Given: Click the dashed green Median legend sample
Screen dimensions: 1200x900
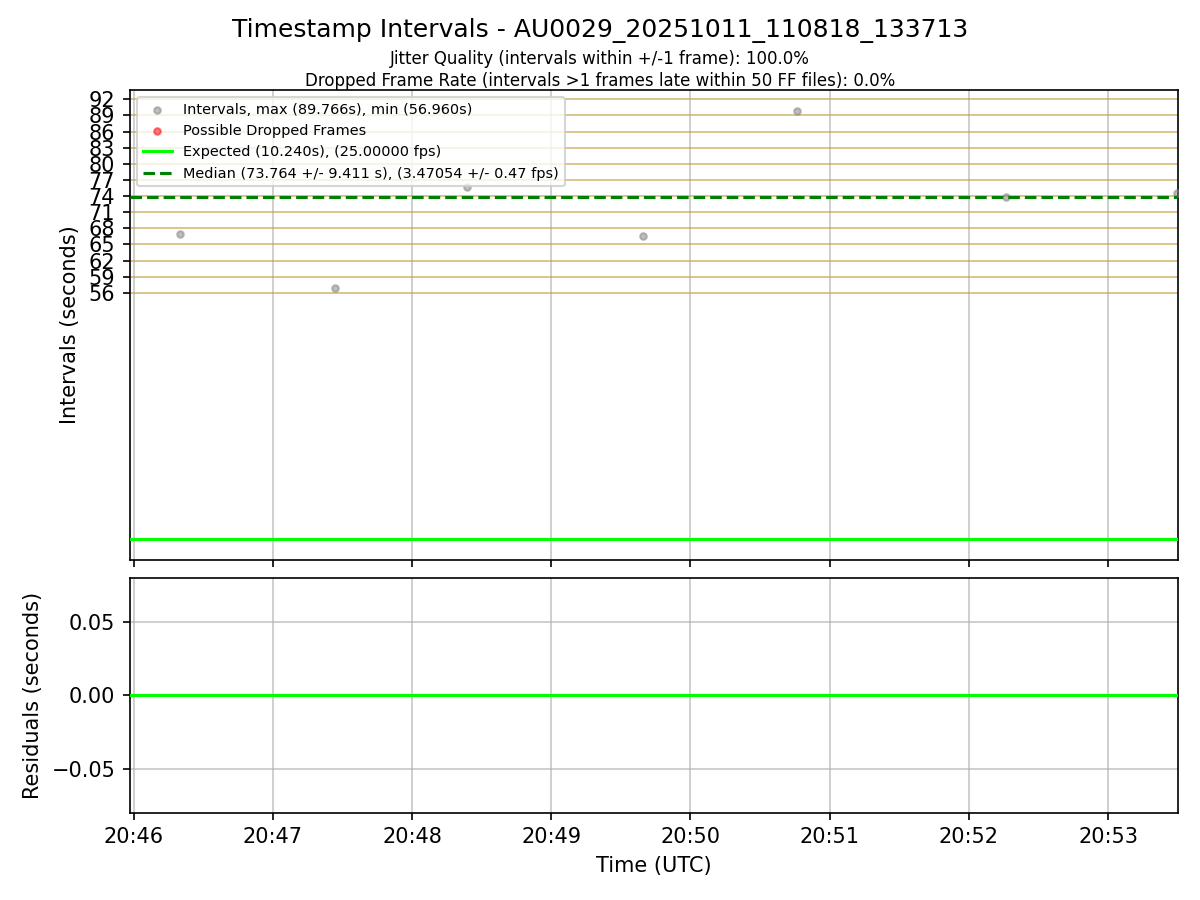Looking at the screenshot, I should pos(157,173).
